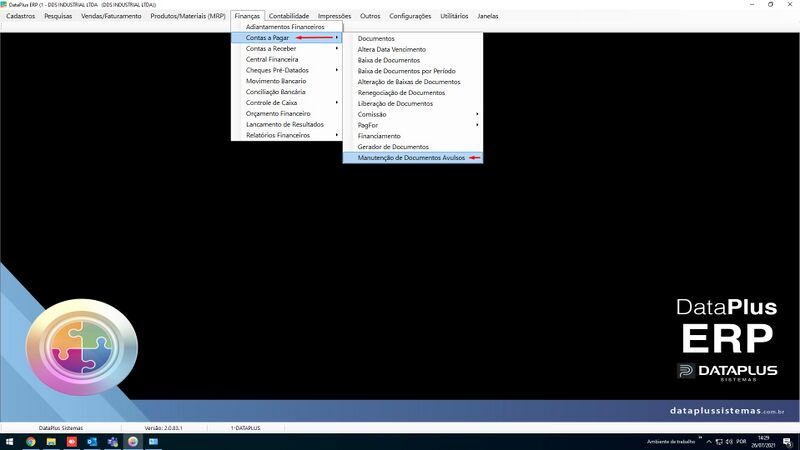800x450 pixels.
Task: Switch to DataPlus ERP taskbar icon
Action: point(133,442)
